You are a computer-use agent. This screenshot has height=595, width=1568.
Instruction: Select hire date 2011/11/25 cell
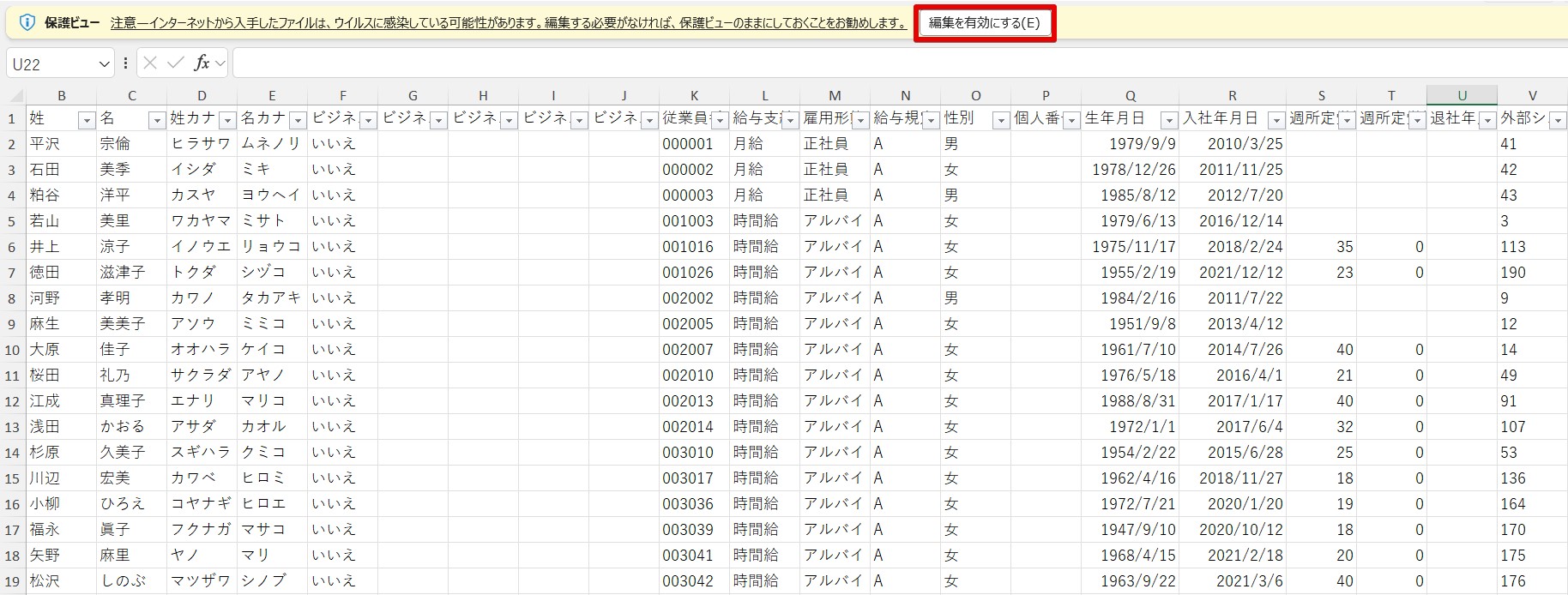pyautogui.click(x=1232, y=170)
